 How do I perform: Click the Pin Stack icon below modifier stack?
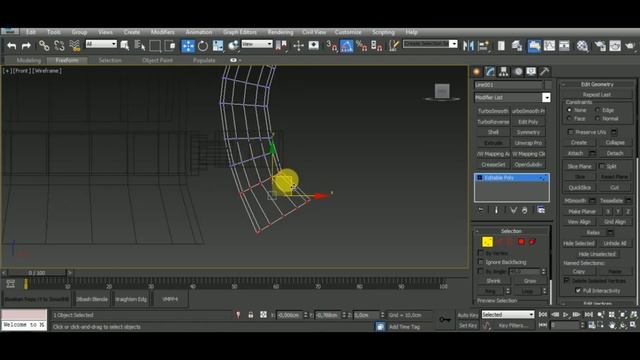tap(481, 210)
